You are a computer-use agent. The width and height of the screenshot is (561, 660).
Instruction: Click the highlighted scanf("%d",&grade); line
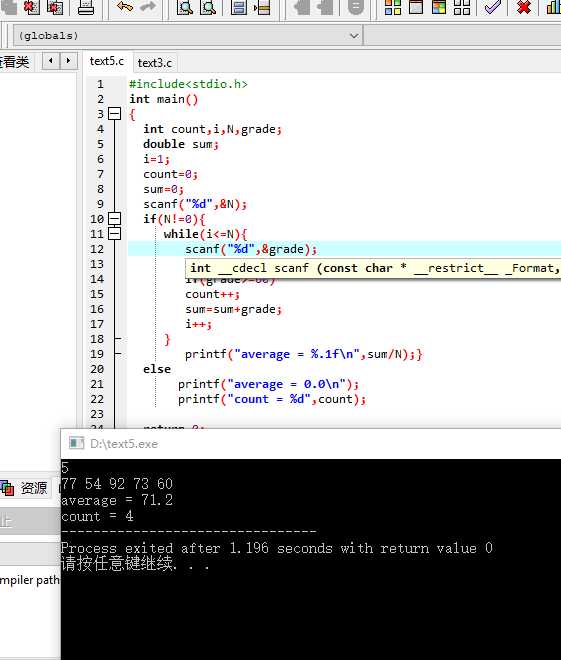point(251,249)
